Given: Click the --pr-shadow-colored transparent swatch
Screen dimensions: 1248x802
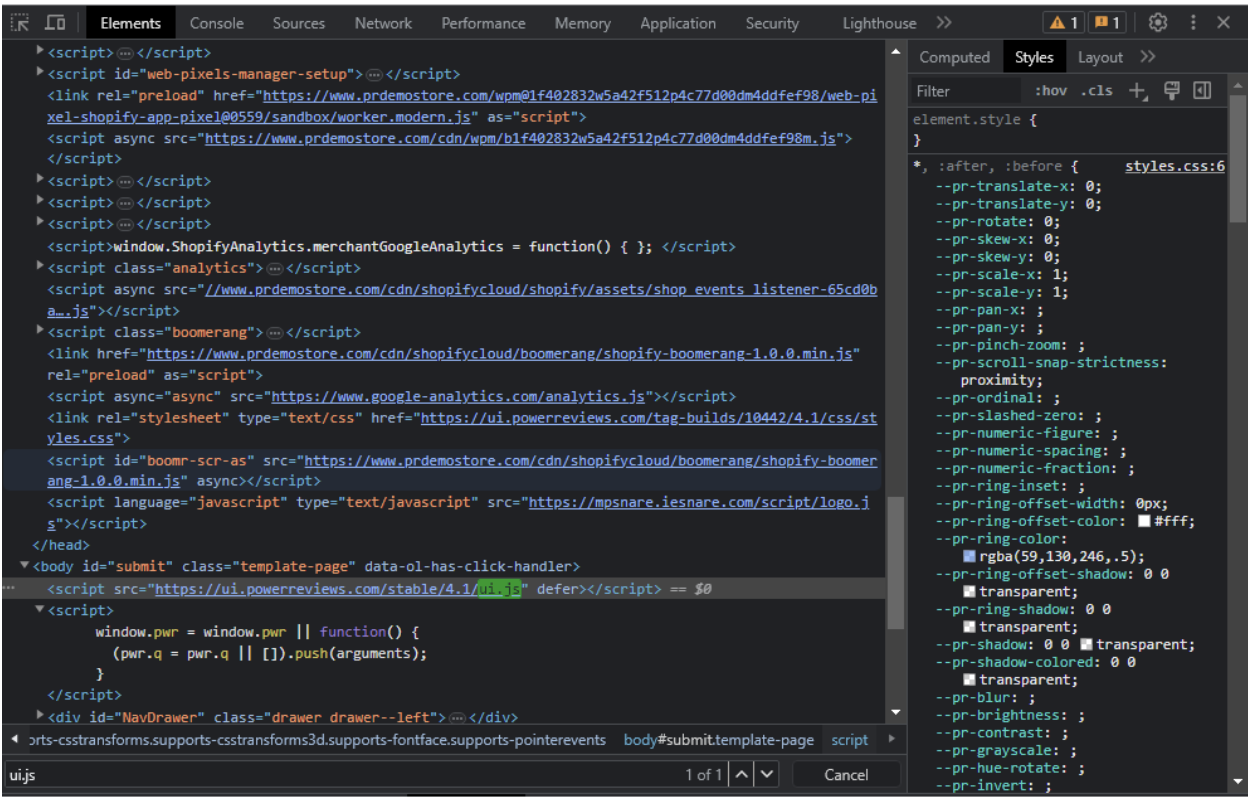Looking at the screenshot, I should tap(969, 679).
